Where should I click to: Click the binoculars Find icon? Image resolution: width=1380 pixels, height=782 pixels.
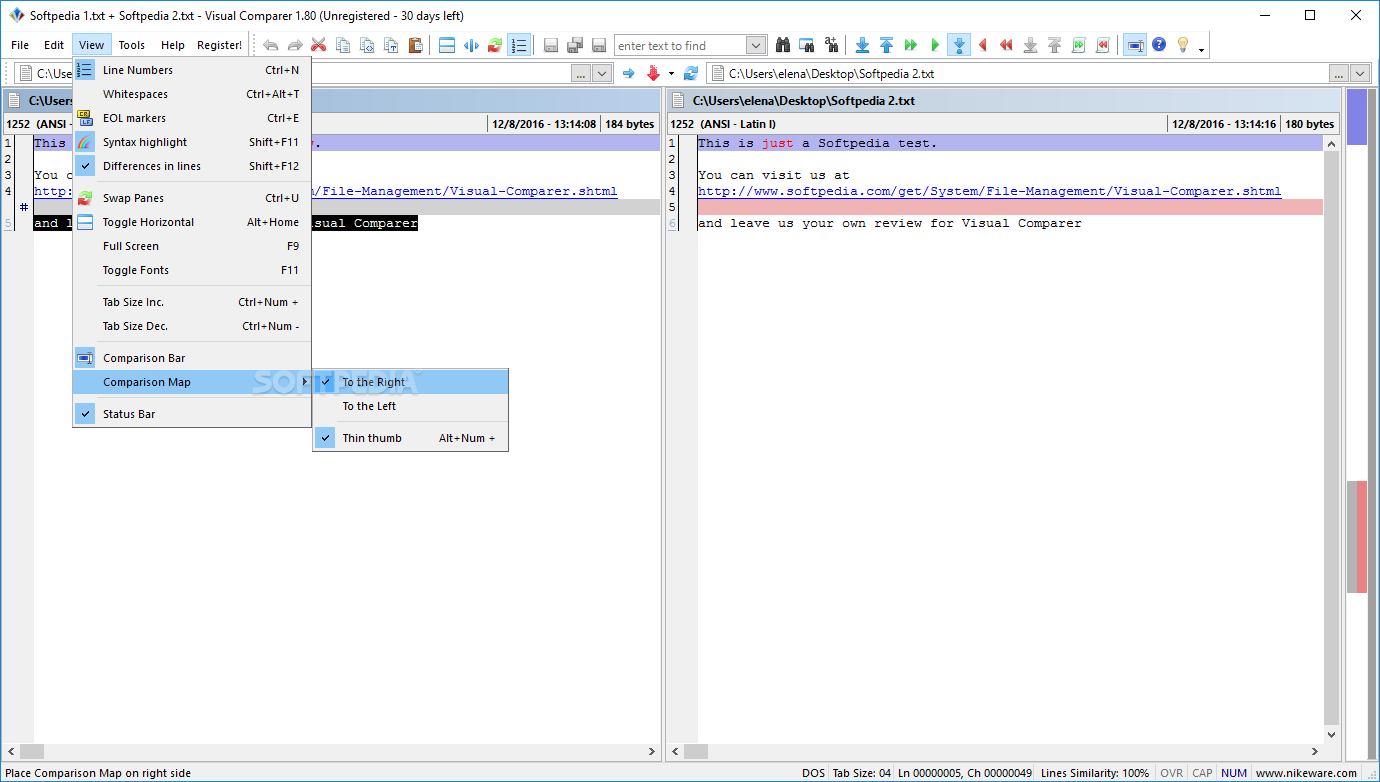(x=783, y=45)
